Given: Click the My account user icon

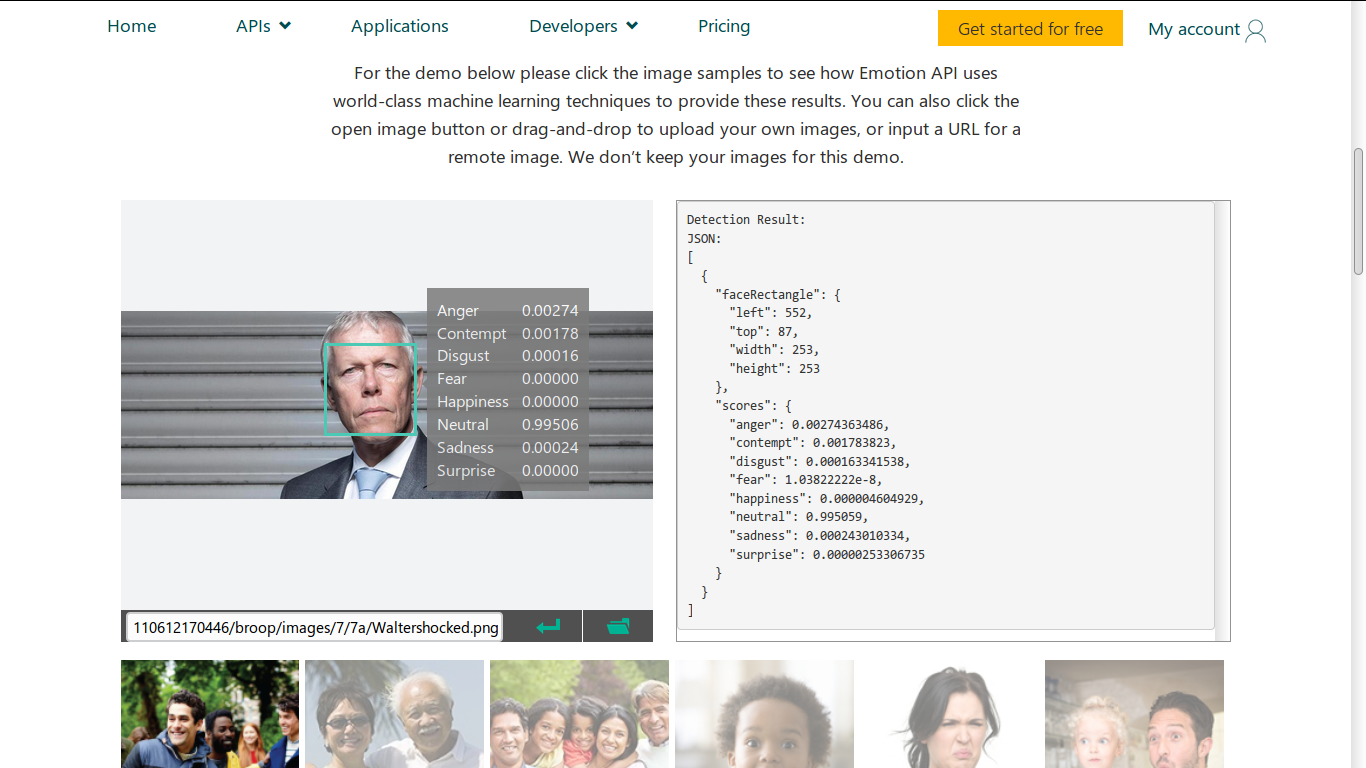Looking at the screenshot, I should (x=1256, y=31).
